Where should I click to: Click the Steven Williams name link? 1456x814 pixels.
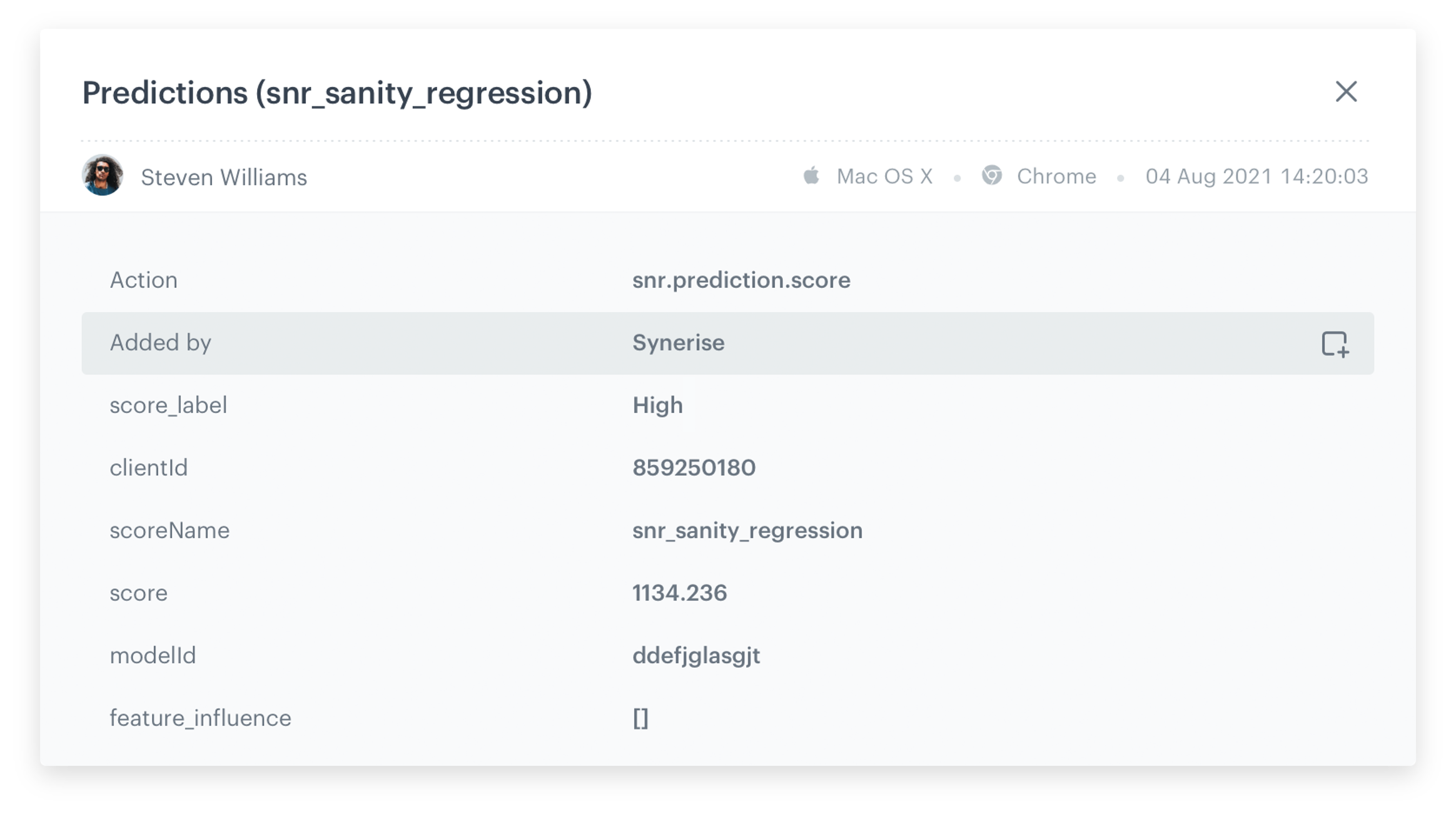[224, 177]
